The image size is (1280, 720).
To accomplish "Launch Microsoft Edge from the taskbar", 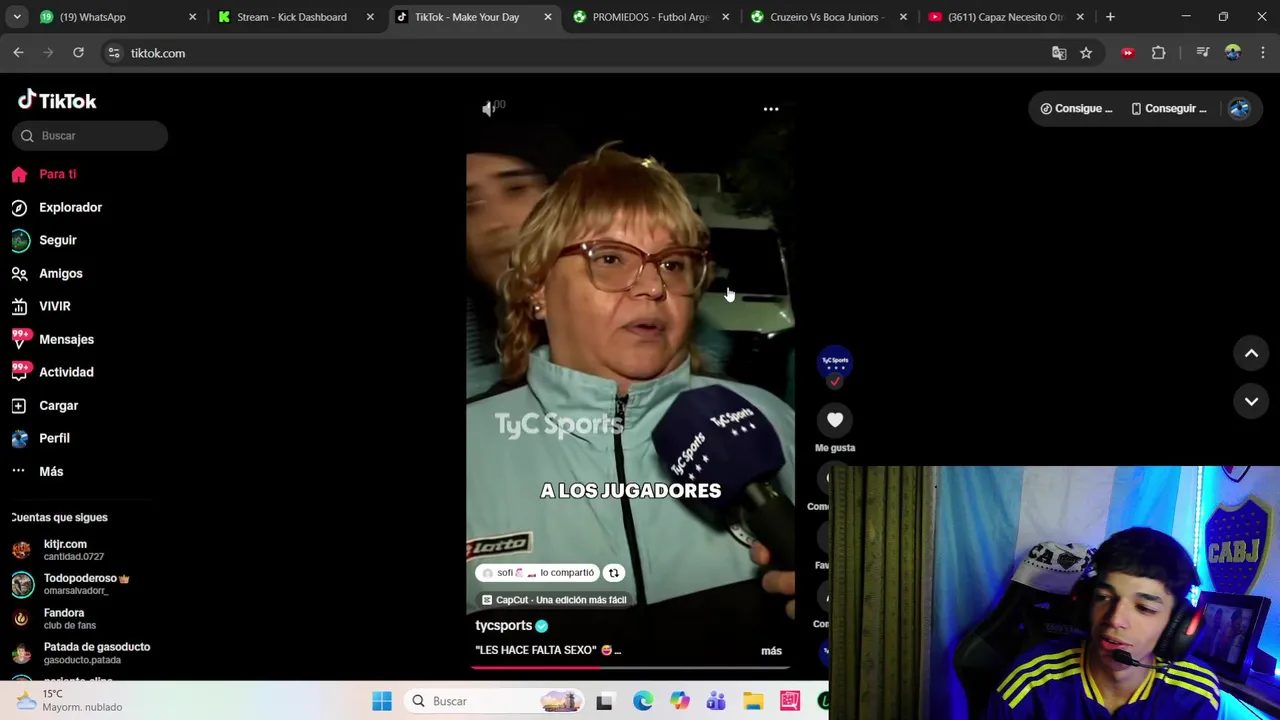I will [642, 701].
